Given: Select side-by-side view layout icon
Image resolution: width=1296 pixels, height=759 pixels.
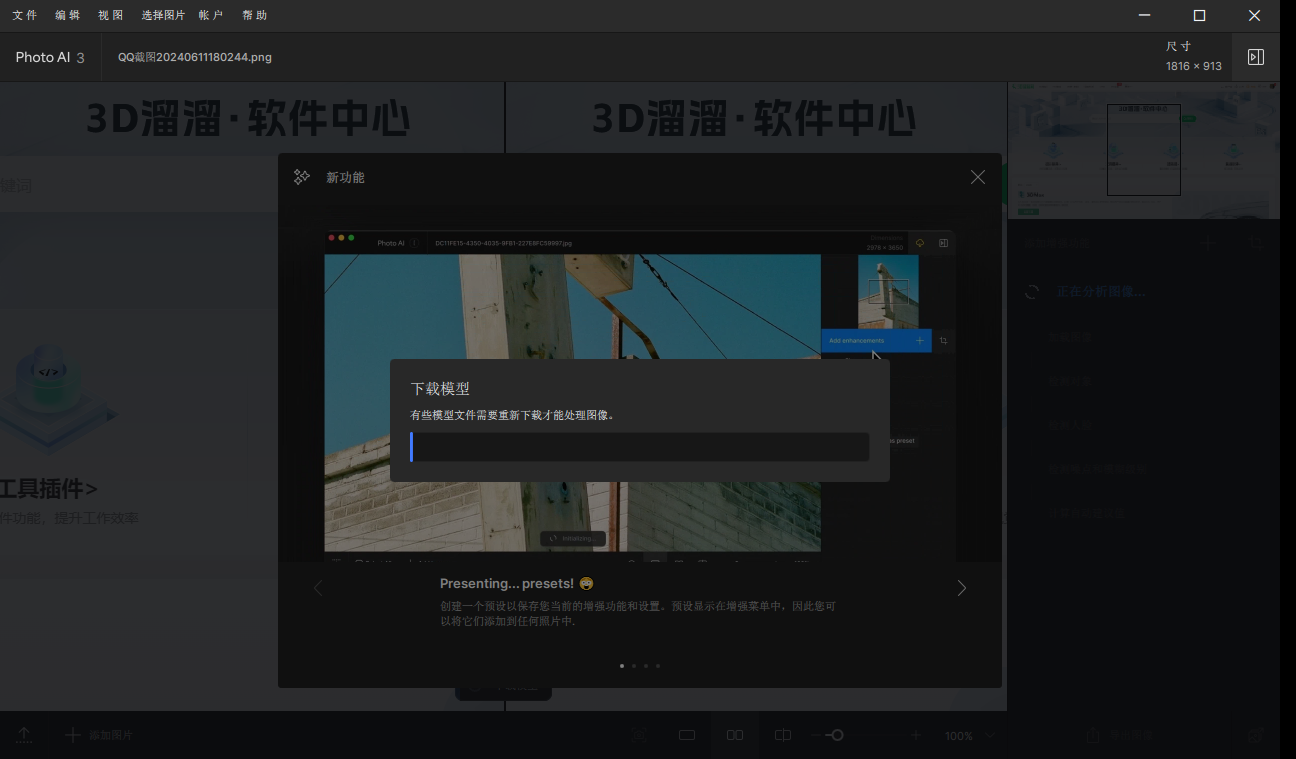Looking at the screenshot, I should (735, 735).
